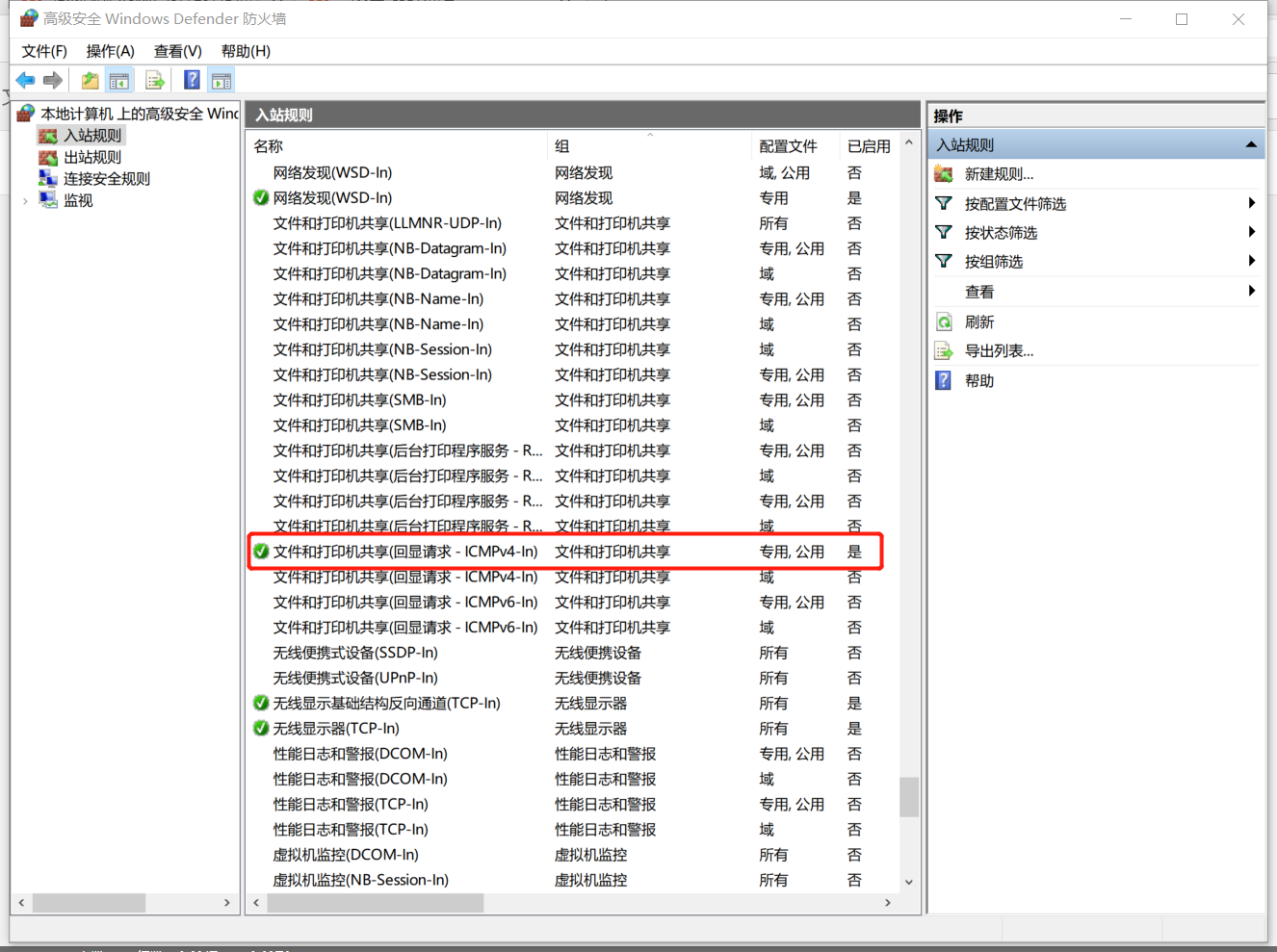Viewport: 1277px width, 952px height.
Task: Click 导出列表... action link
Action: [999, 351]
